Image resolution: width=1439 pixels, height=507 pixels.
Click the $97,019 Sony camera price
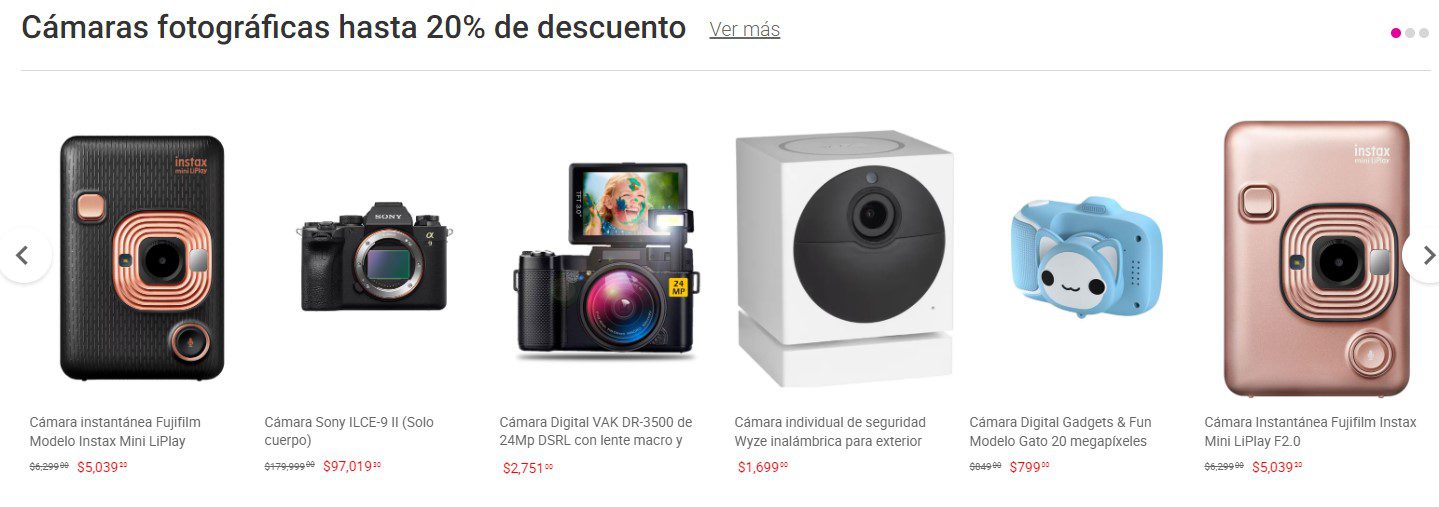tap(352, 466)
